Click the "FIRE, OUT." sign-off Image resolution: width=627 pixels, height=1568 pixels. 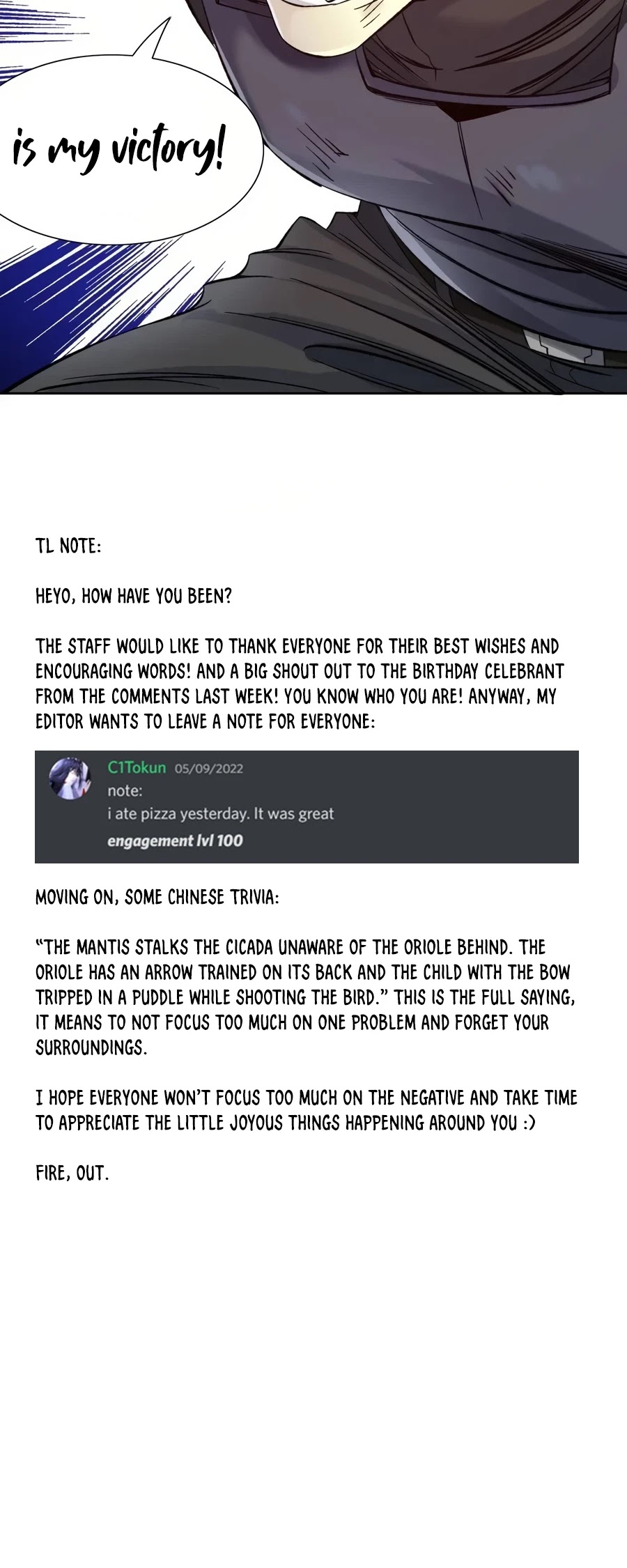72,1174
